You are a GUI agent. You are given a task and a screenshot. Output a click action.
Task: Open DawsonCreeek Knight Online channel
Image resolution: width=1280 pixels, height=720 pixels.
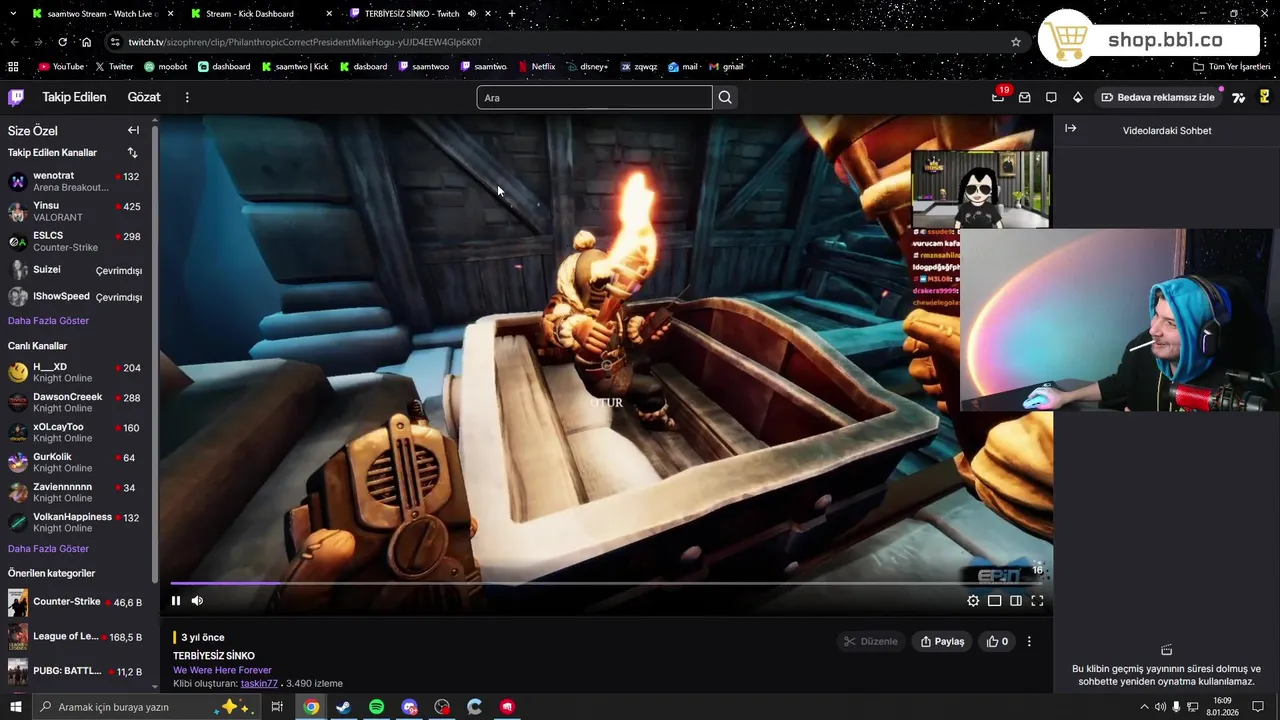tap(75, 402)
